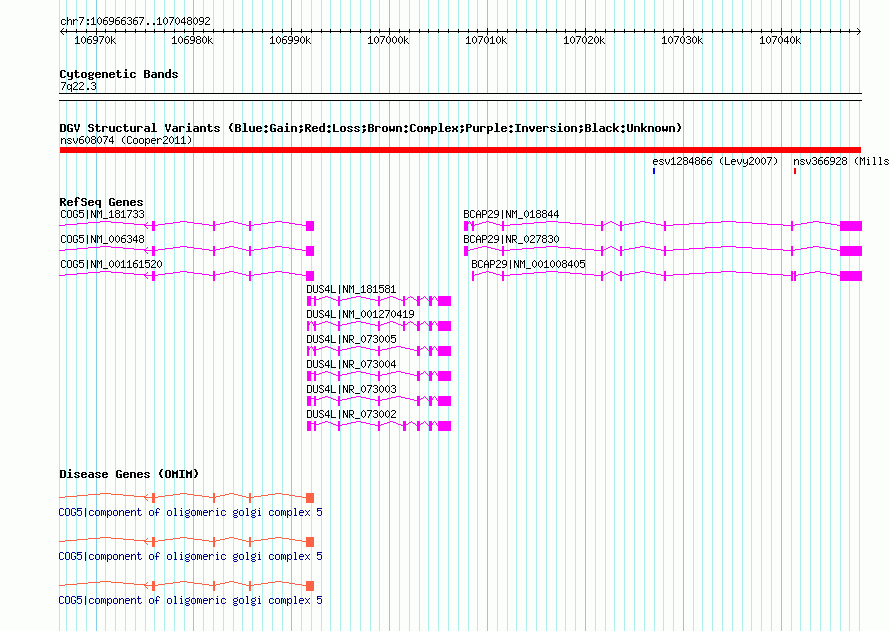Click the 107010k ruler label
This screenshot has height=631, width=890.
(x=486, y=40)
